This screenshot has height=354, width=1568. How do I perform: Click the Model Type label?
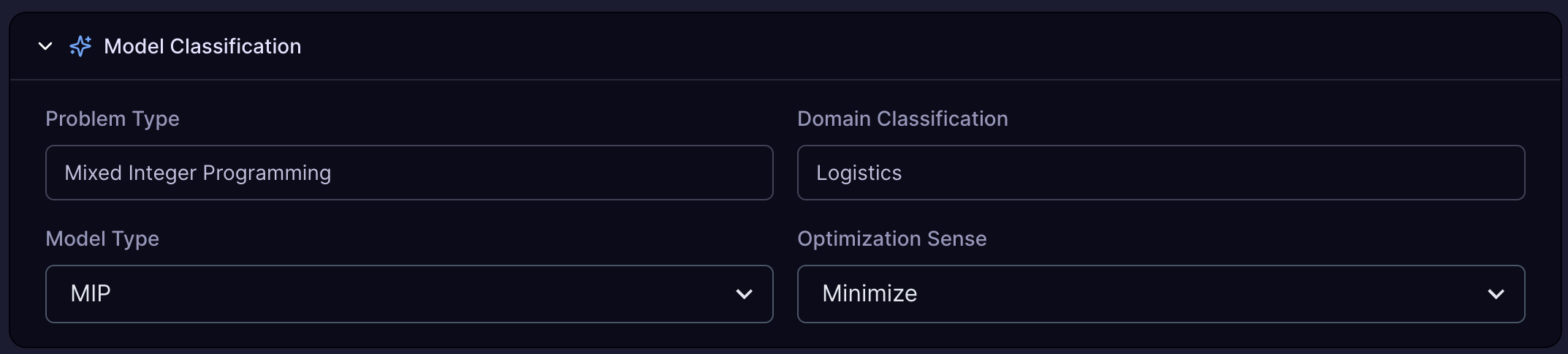coord(102,238)
